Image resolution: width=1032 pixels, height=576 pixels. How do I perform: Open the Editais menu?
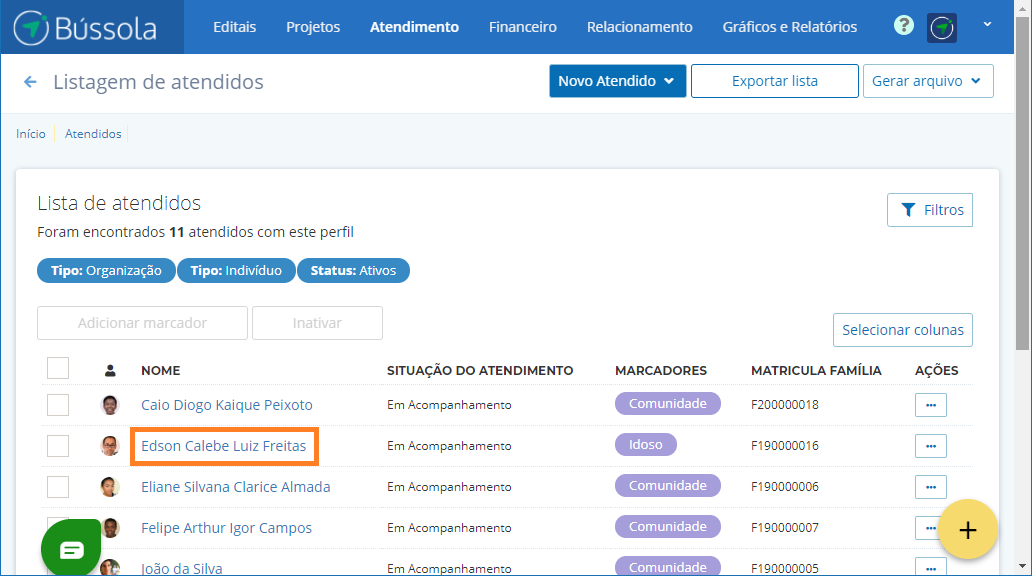(x=234, y=27)
